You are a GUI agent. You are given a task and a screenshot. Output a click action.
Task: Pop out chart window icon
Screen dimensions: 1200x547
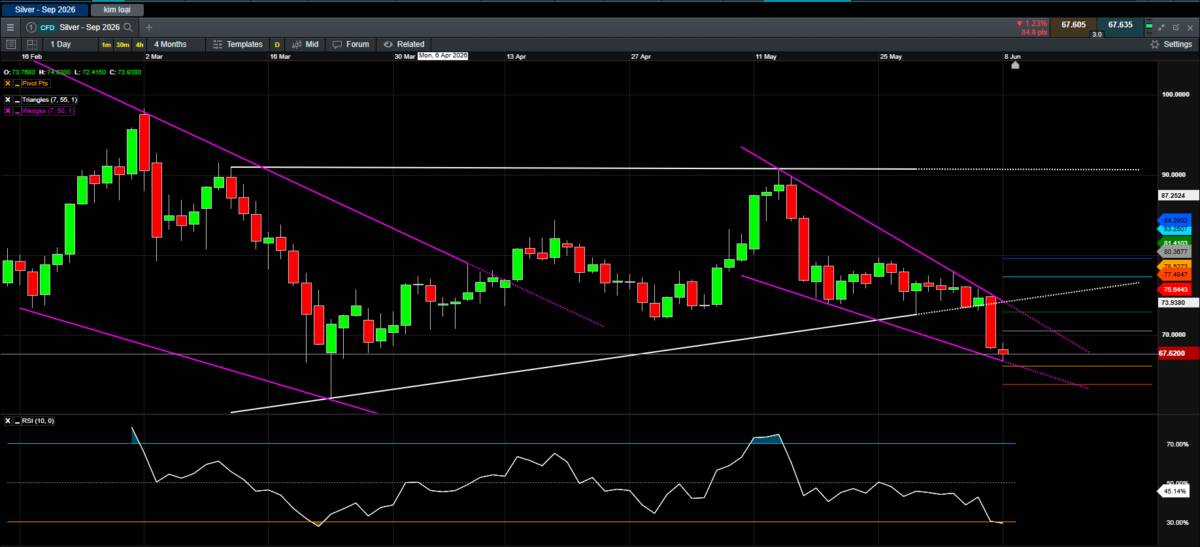click(1176, 27)
